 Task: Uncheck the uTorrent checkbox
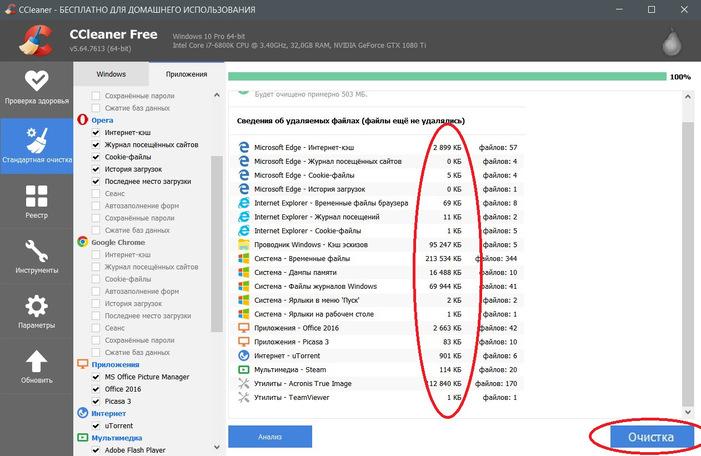click(96, 426)
